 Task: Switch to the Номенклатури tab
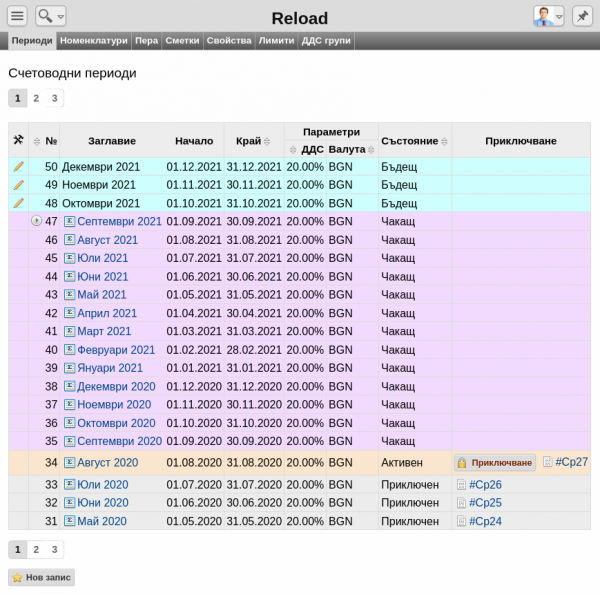[x=94, y=41]
